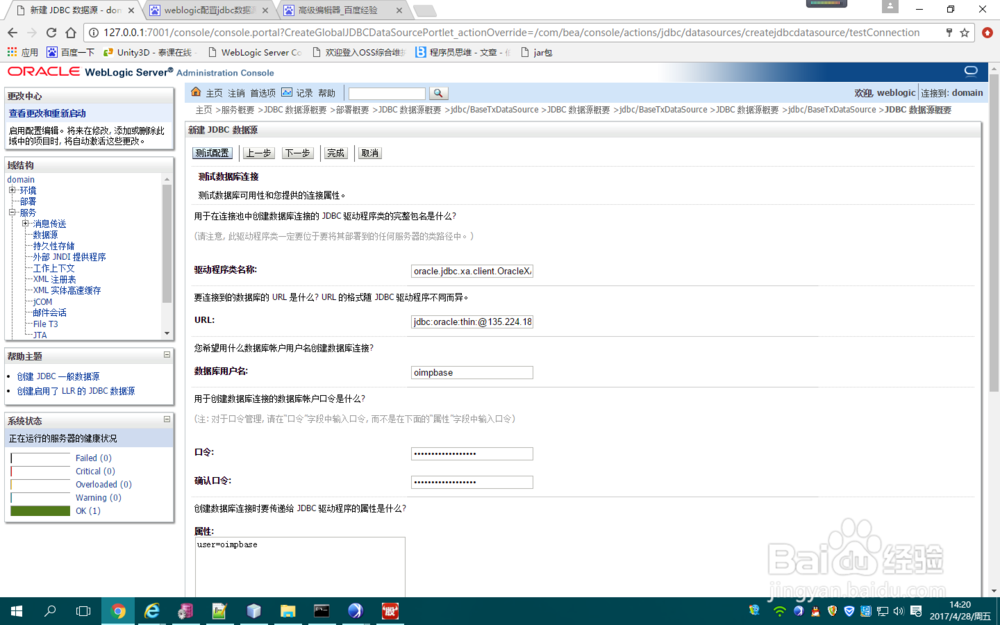Click the console search text box
Screen dimensions: 1000x625
387,93
